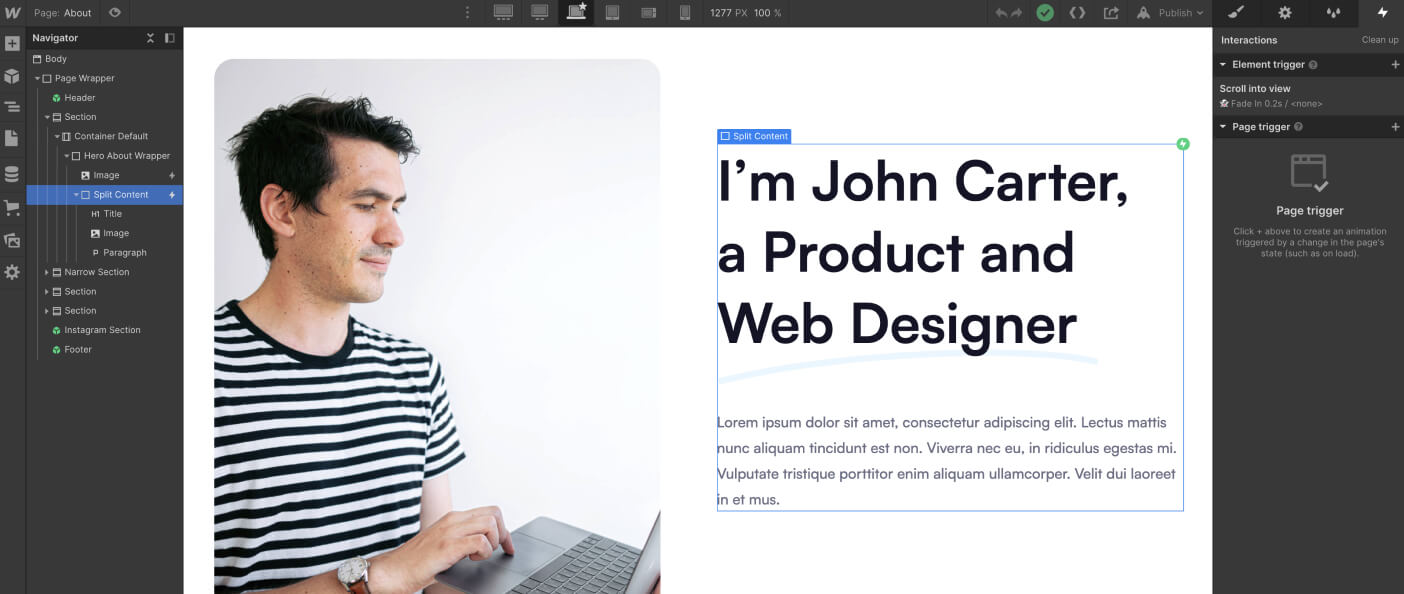Open the Add Elements panel
Screen dimensions: 1404x594
[x=14, y=43]
